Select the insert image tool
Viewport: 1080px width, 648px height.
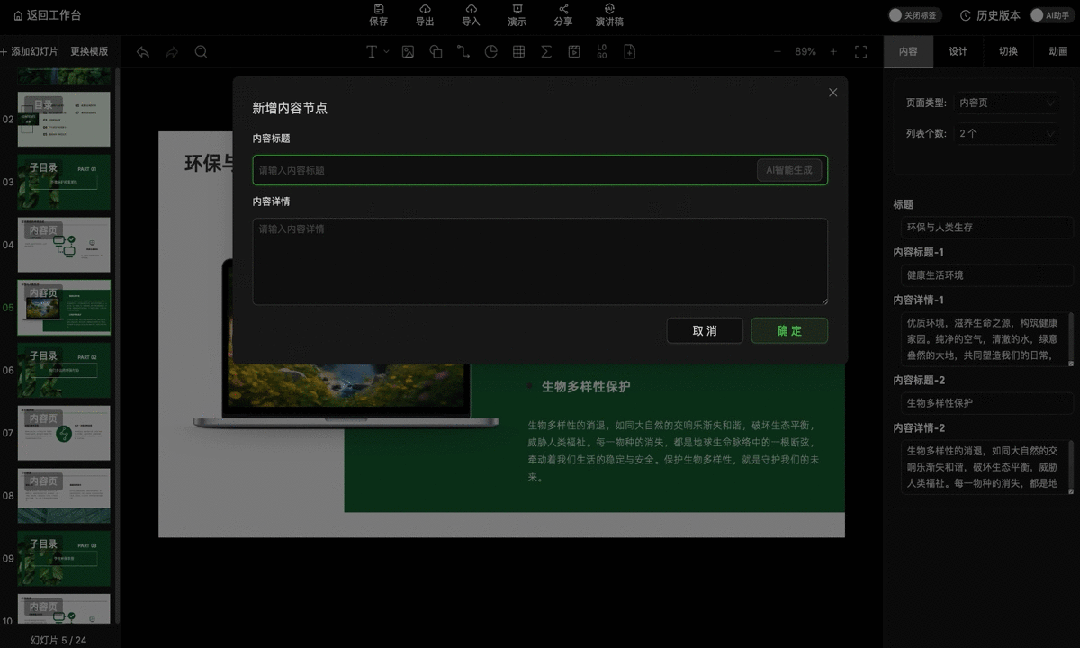click(x=408, y=51)
